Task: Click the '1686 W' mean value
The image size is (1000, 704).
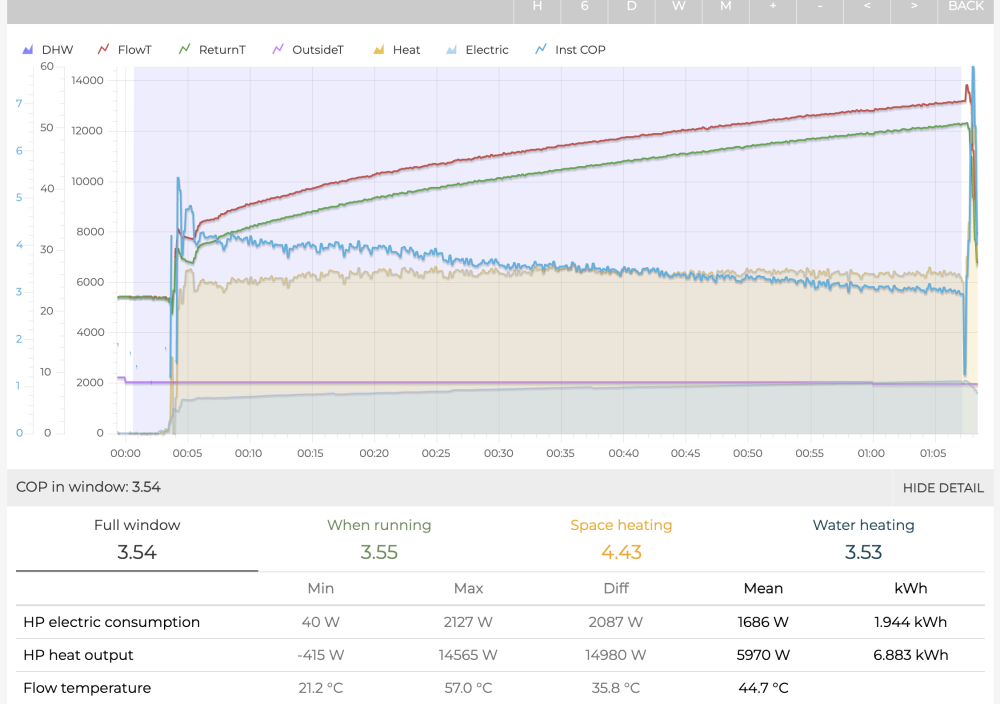Action: pos(763,622)
